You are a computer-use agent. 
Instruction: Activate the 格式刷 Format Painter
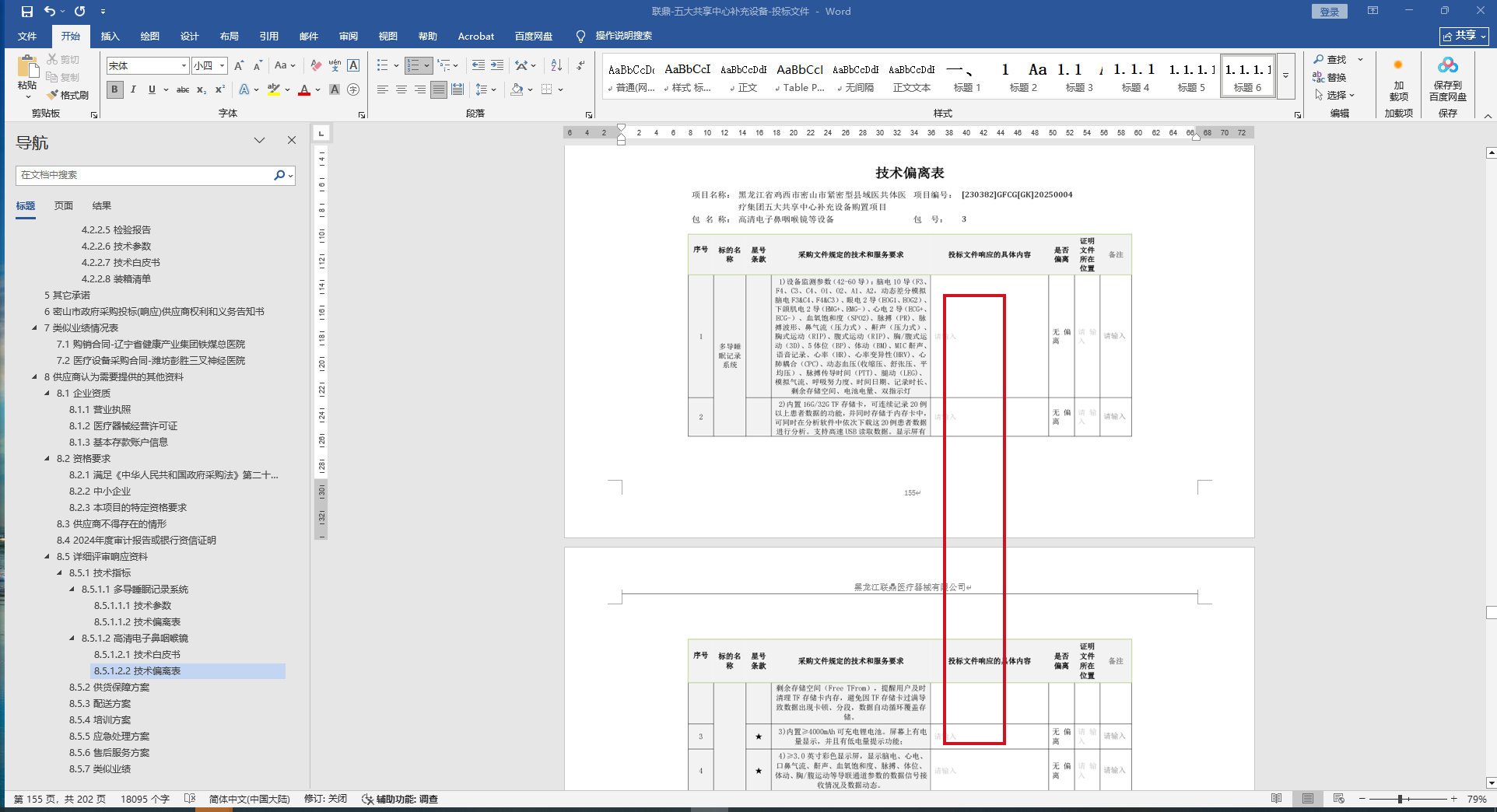click(68, 95)
